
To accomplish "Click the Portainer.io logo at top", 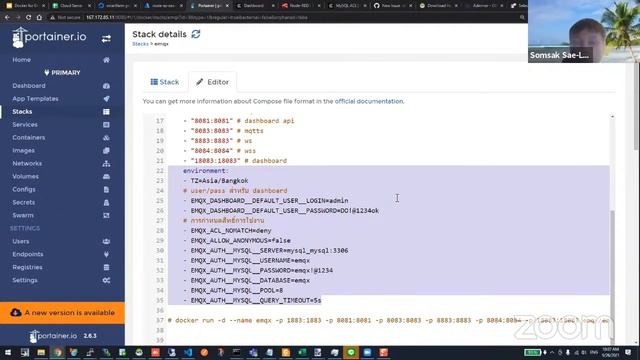I will 49,38.
